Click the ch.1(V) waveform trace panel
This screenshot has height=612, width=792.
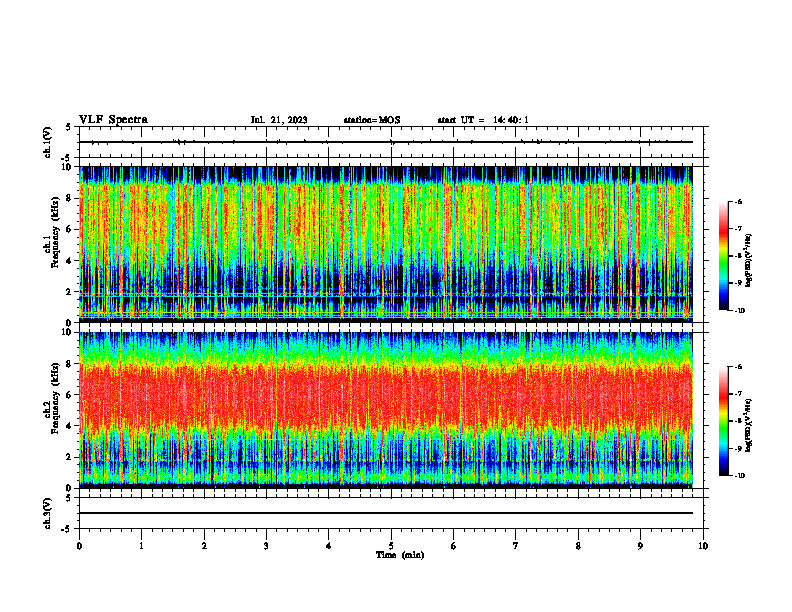click(x=391, y=142)
